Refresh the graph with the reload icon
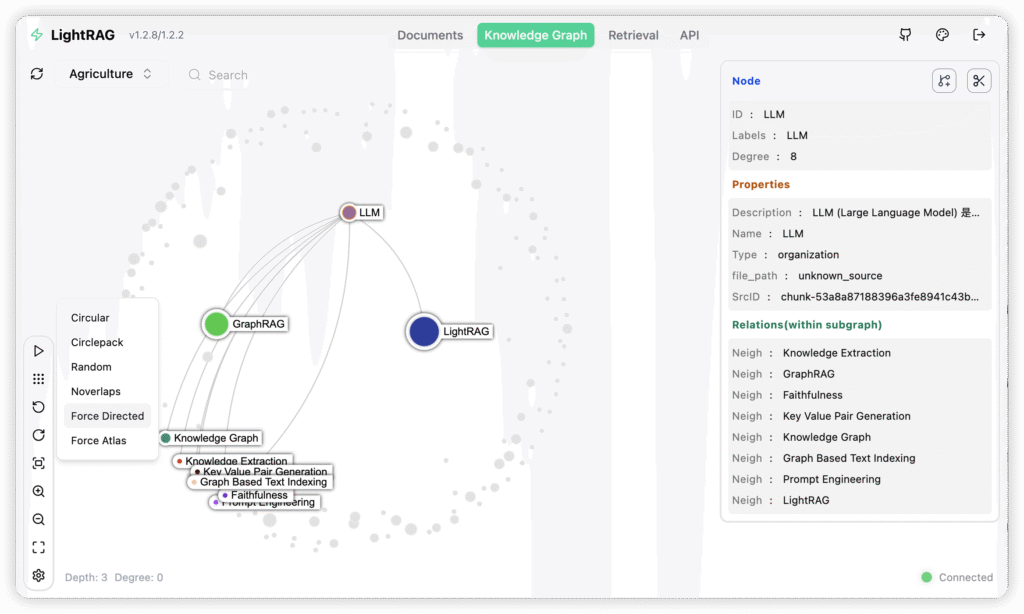1024x614 pixels. (x=37, y=74)
